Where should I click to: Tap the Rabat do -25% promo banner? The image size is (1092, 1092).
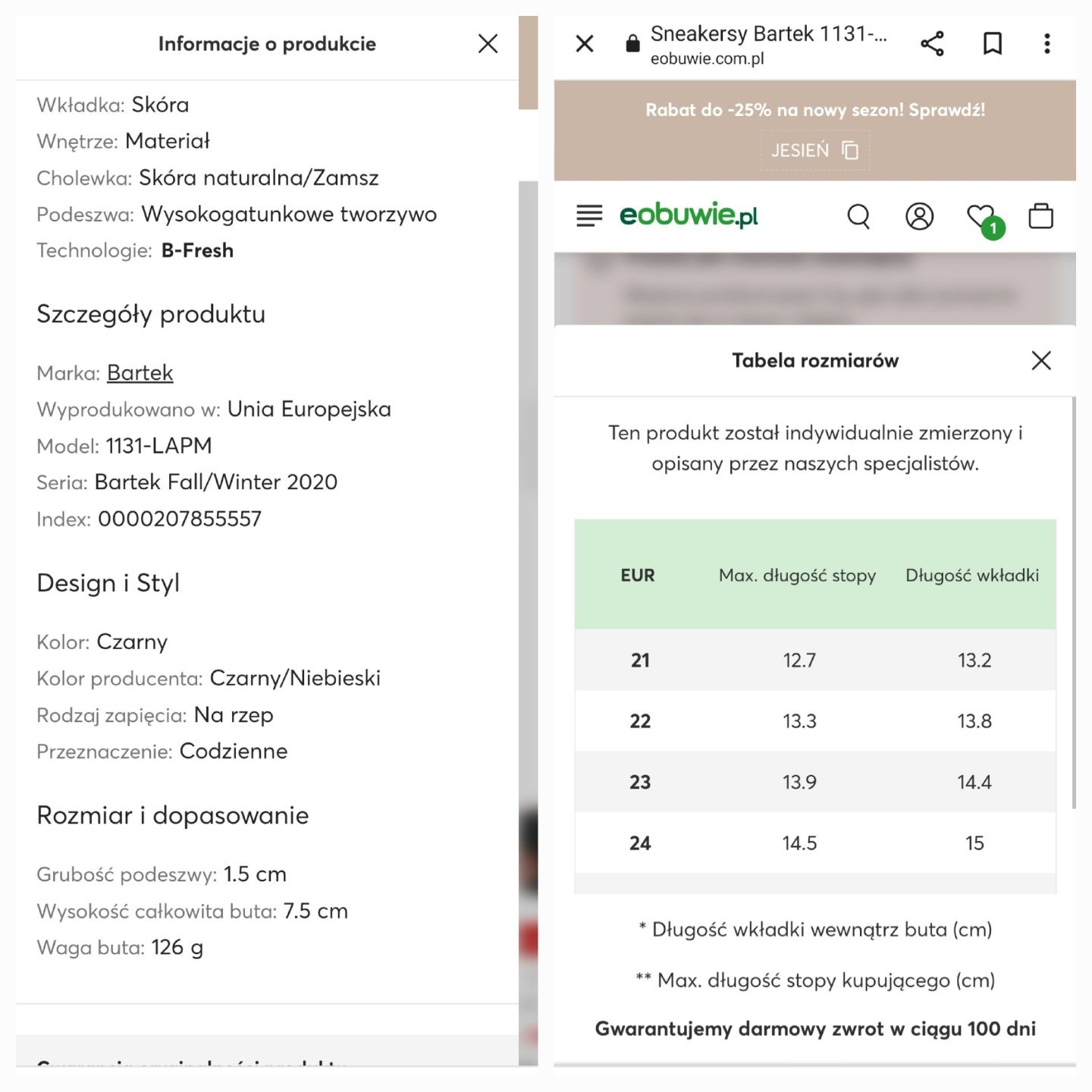pos(815,110)
